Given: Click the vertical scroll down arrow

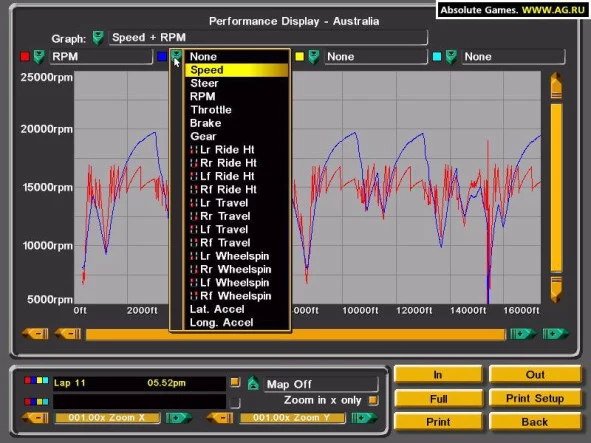Looking at the screenshot, I should tap(556, 290).
